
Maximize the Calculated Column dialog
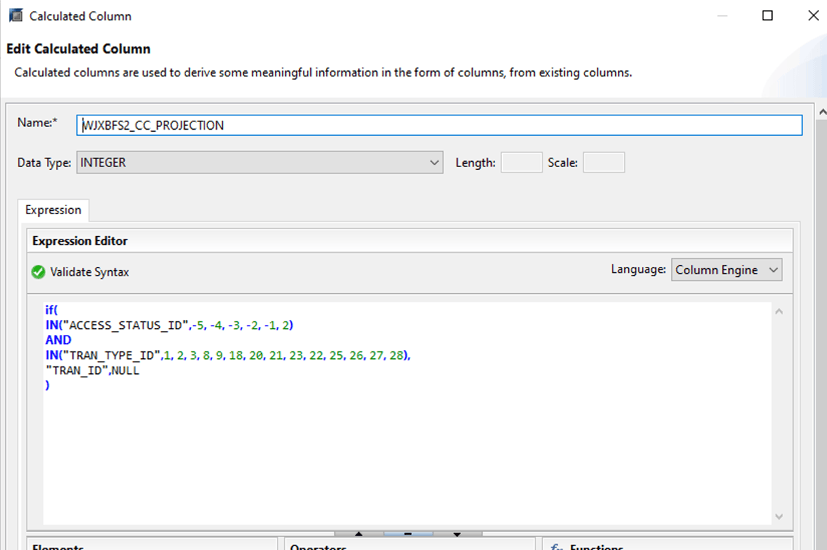pyautogui.click(x=767, y=16)
